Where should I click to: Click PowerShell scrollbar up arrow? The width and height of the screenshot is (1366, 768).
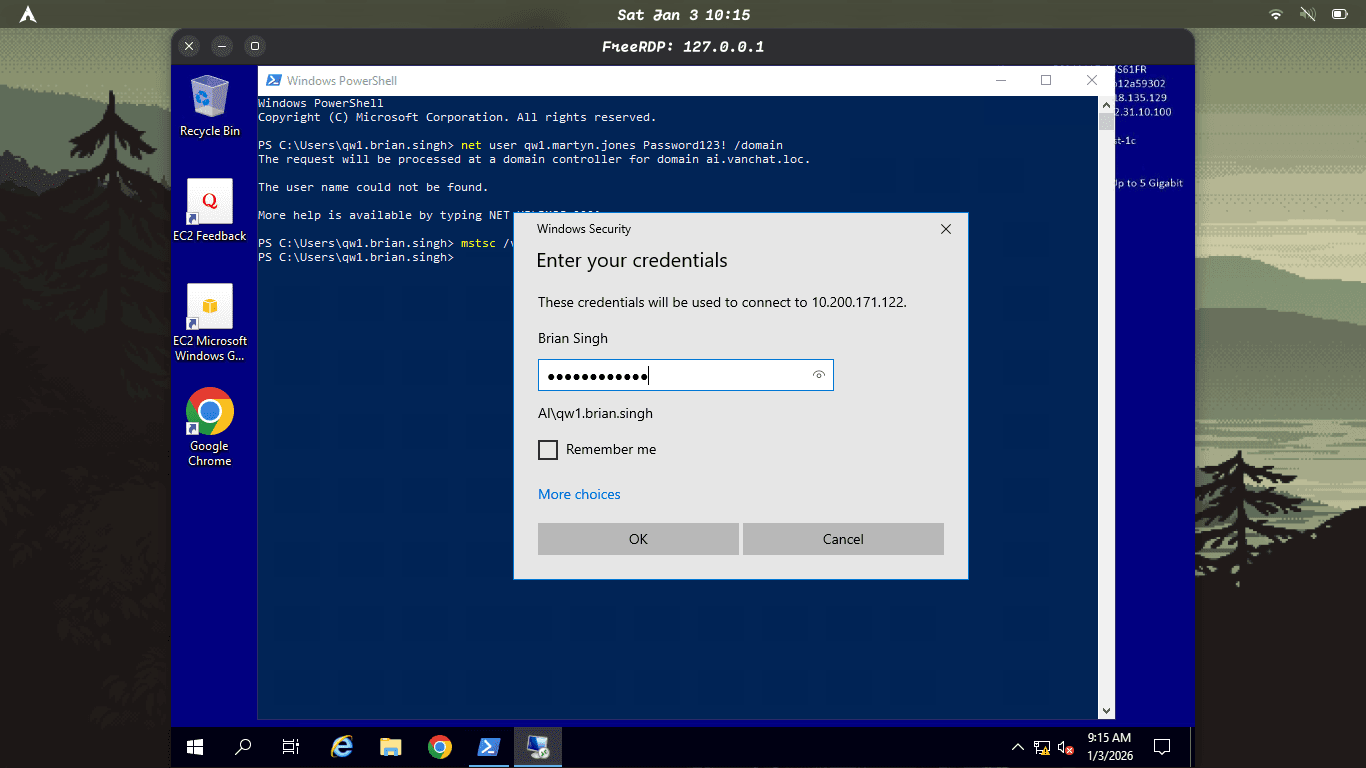(x=1106, y=104)
